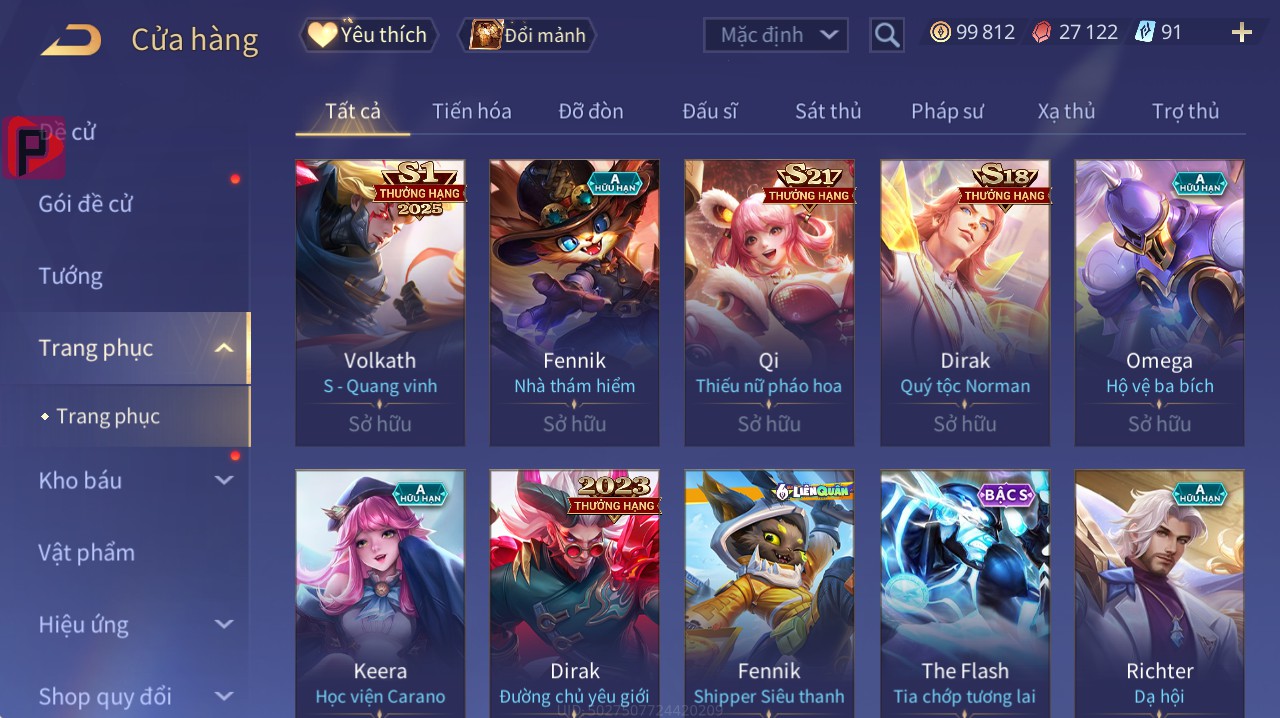1280x718 pixels.
Task: Switch to the Sát thủ tab
Action: [828, 111]
